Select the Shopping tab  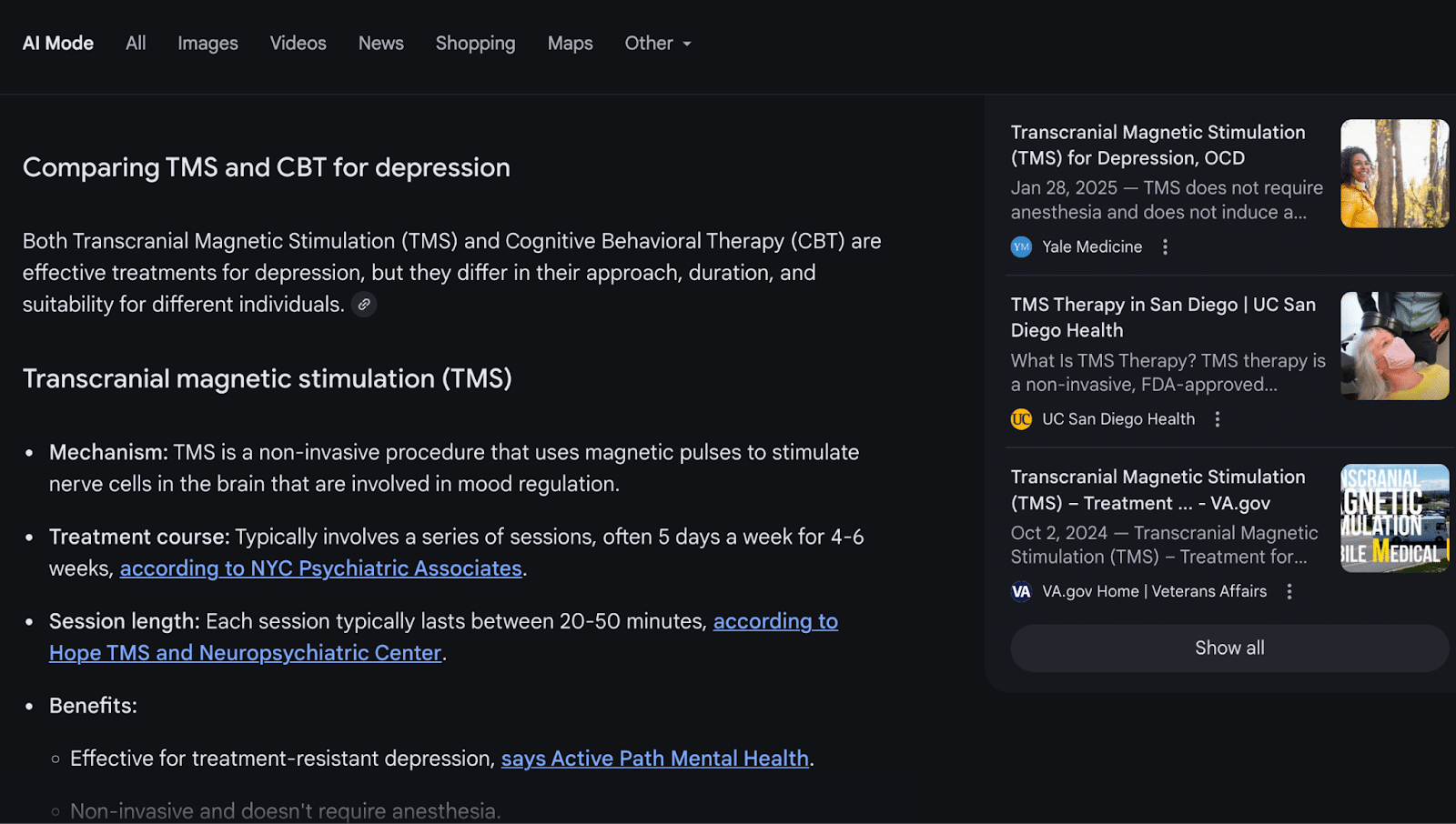click(475, 44)
